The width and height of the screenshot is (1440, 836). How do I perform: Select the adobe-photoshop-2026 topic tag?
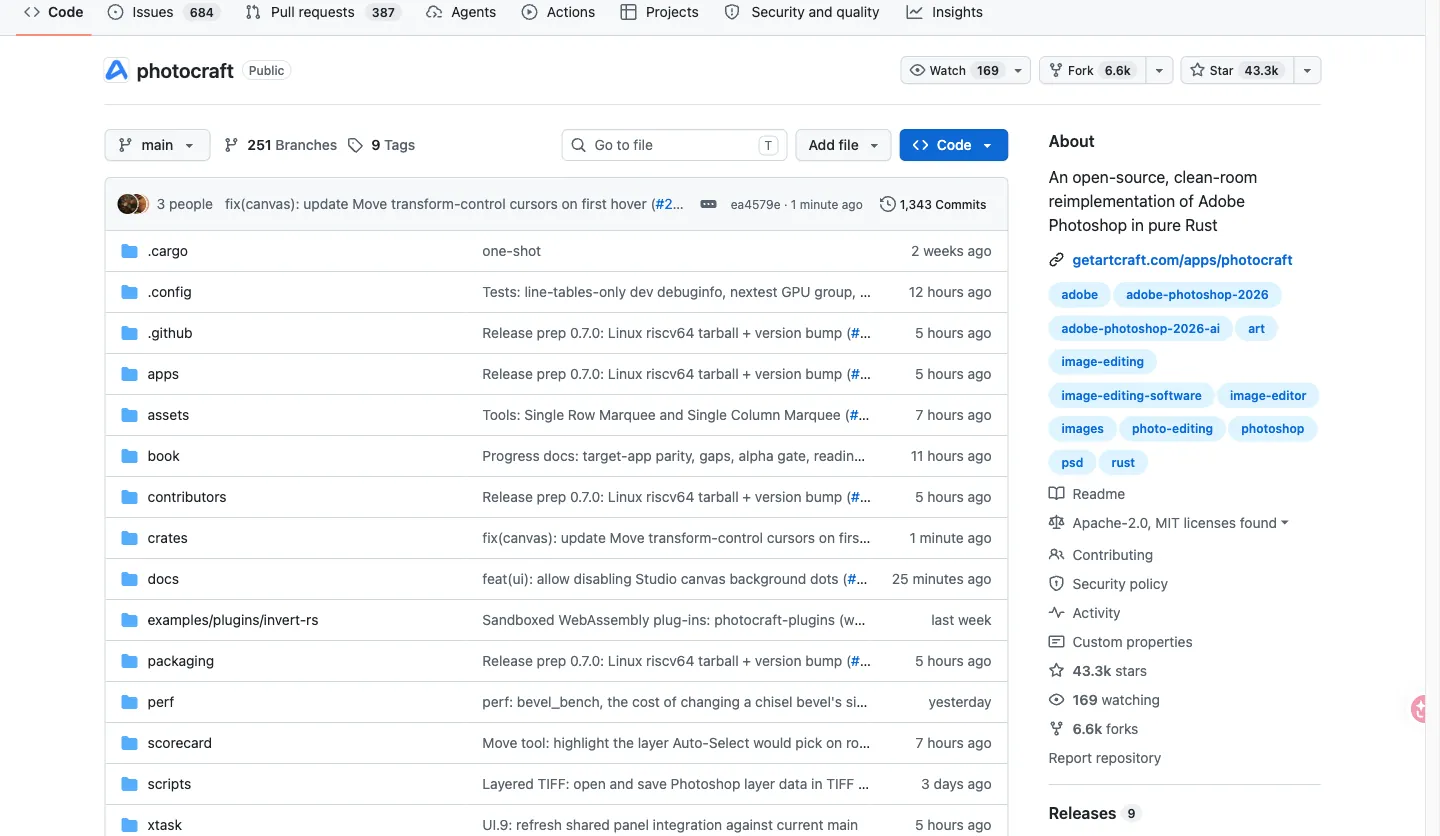[1196, 295]
